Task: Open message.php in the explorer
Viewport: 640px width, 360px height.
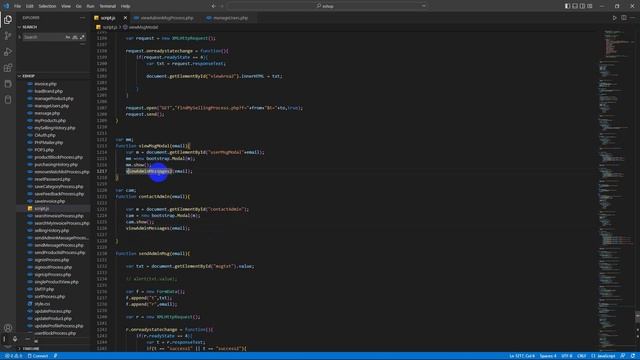Action: [x=47, y=113]
